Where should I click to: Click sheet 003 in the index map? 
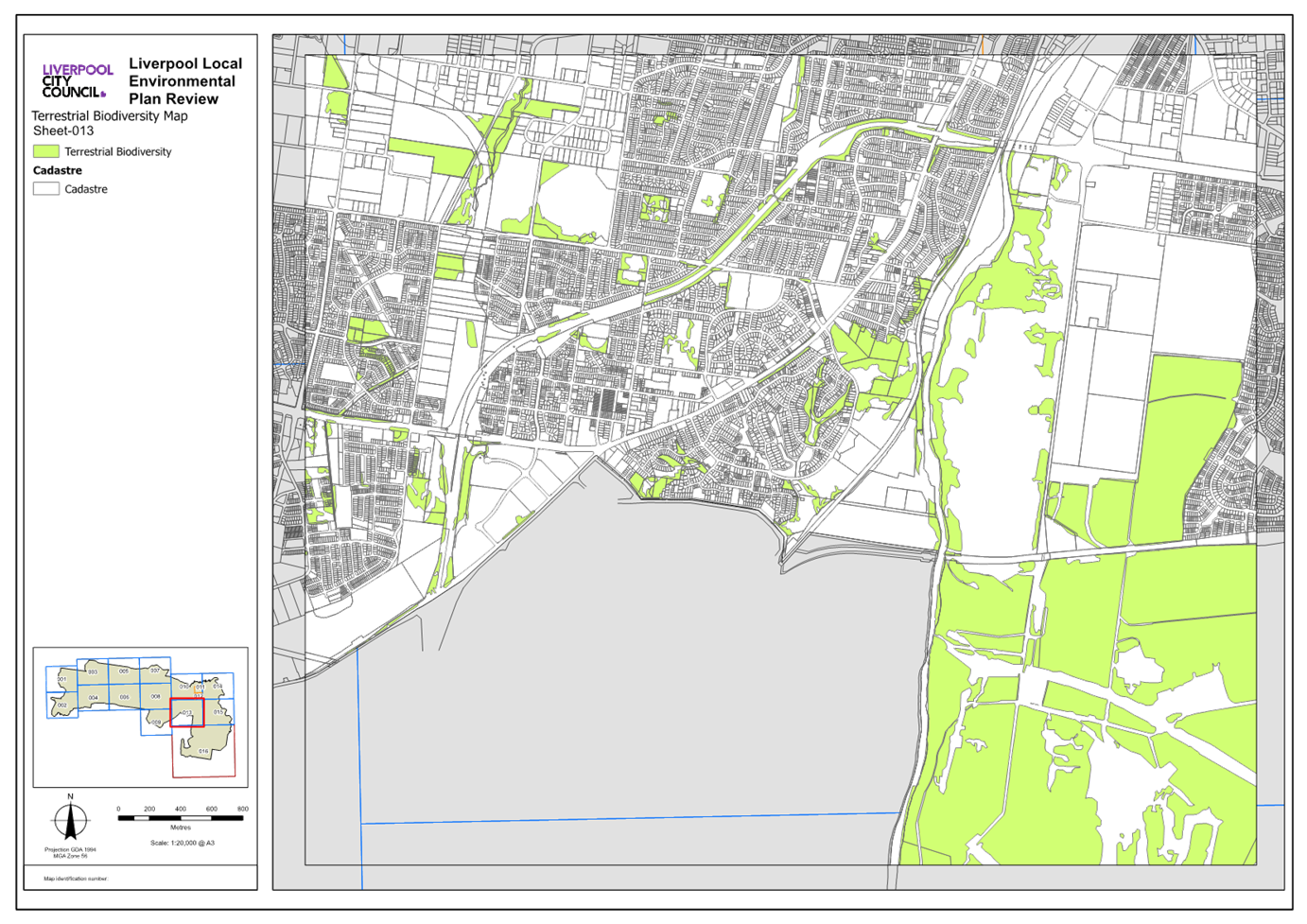[x=93, y=671]
